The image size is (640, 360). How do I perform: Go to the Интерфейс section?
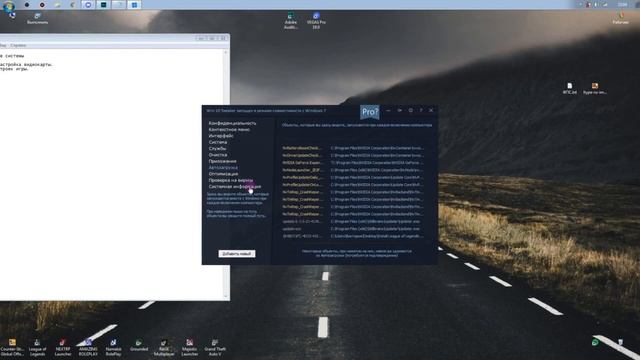click(x=221, y=136)
